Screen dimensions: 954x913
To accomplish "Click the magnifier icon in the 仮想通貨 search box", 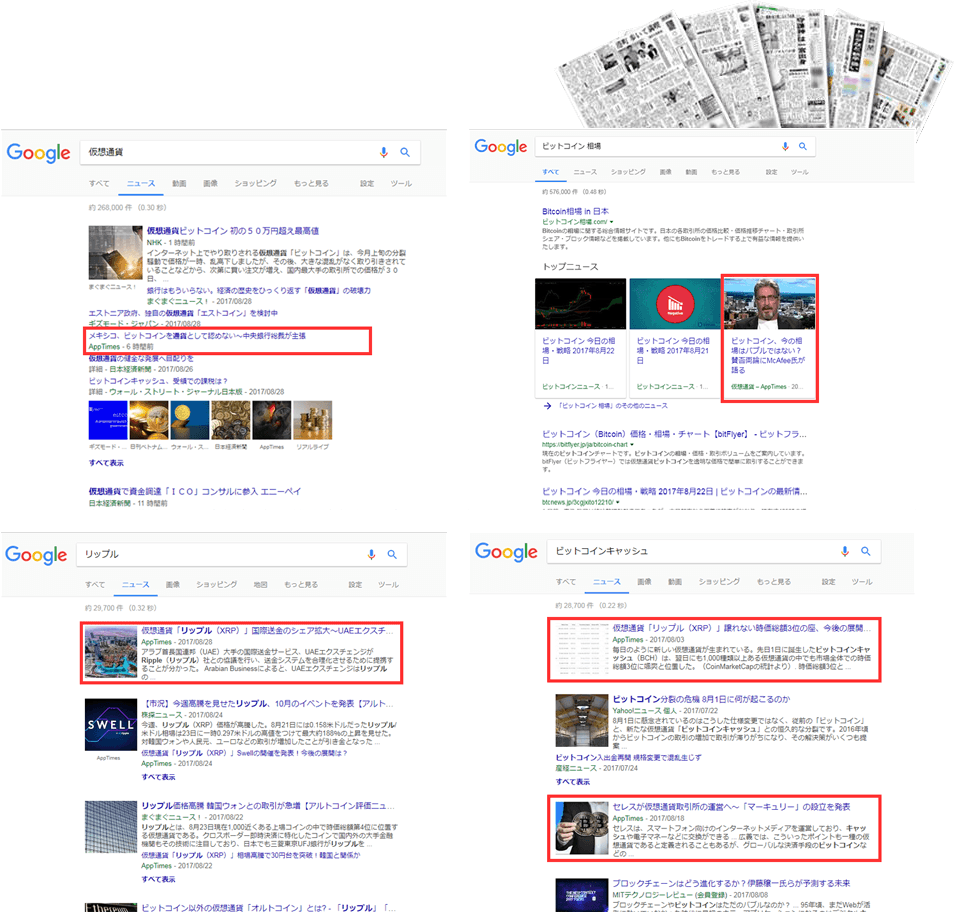I will (x=405, y=152).
